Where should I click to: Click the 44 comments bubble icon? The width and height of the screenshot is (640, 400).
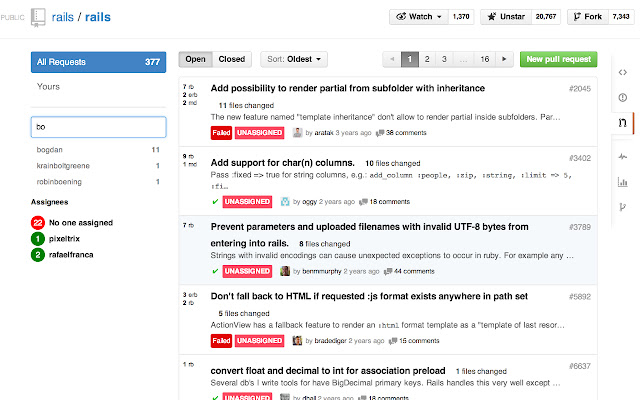tap(388, 271)
